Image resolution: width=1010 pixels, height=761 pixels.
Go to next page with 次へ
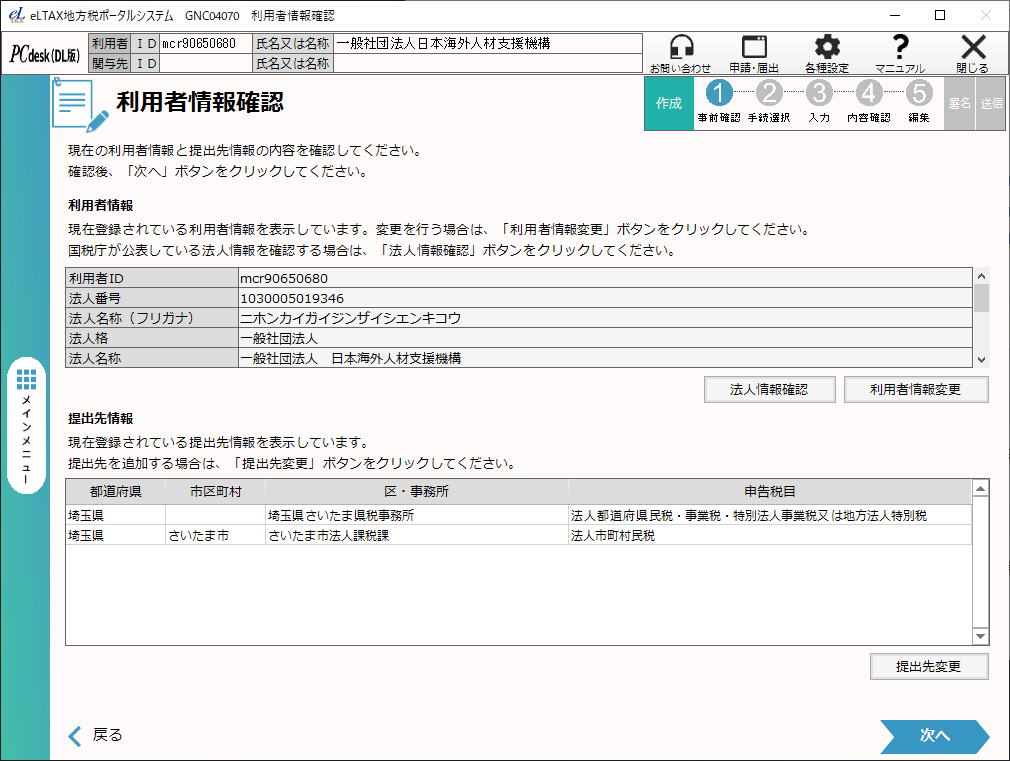tap(935, 736)
